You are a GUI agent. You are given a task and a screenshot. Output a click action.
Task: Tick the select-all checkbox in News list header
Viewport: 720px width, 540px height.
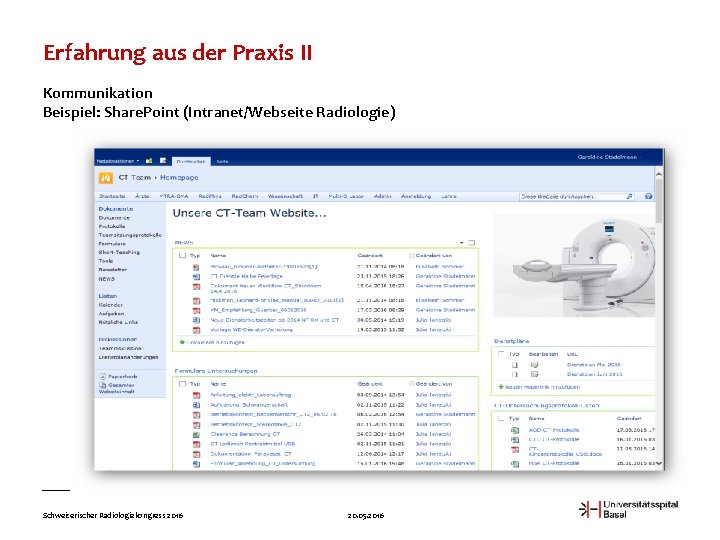[182, 255]
